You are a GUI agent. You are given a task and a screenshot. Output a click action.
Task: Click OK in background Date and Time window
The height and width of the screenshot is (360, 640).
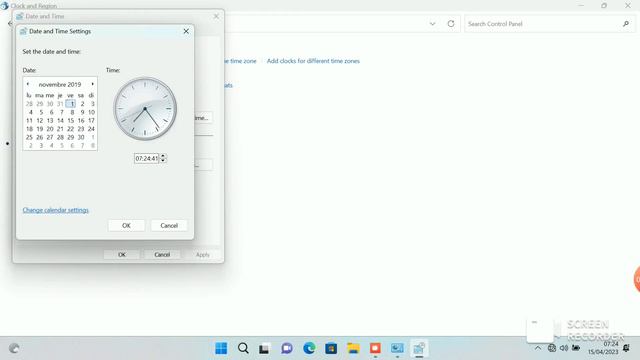pyautogui.click(x=122, y=255)
